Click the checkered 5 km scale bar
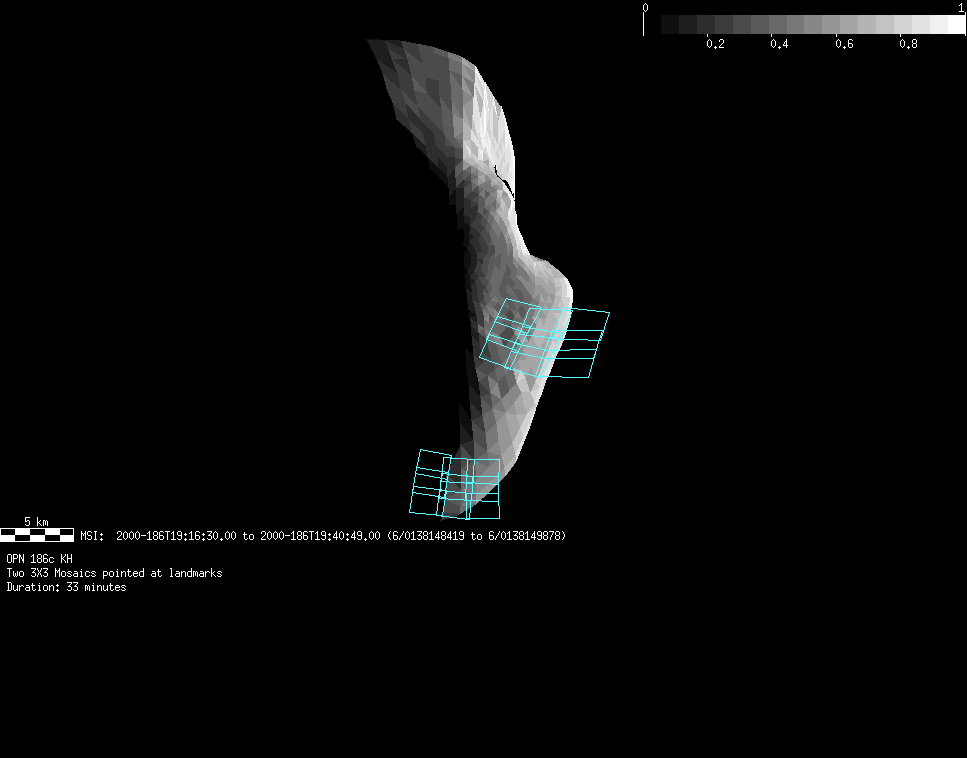The height and width of the screenshot is (758, 967). pyautogui.click(x=37, y=535)
